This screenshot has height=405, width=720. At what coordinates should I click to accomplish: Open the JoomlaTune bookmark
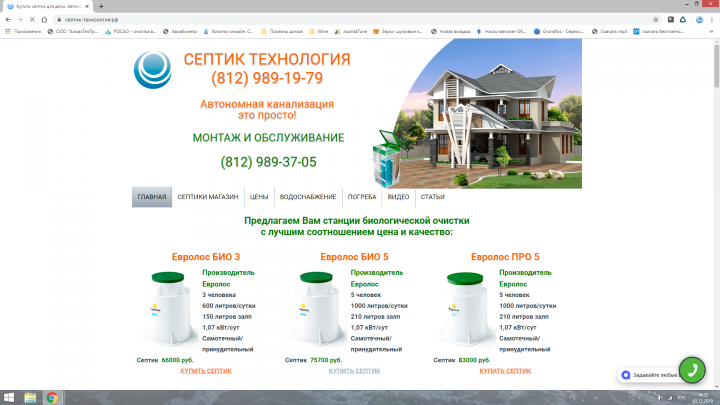pos(351,32)
